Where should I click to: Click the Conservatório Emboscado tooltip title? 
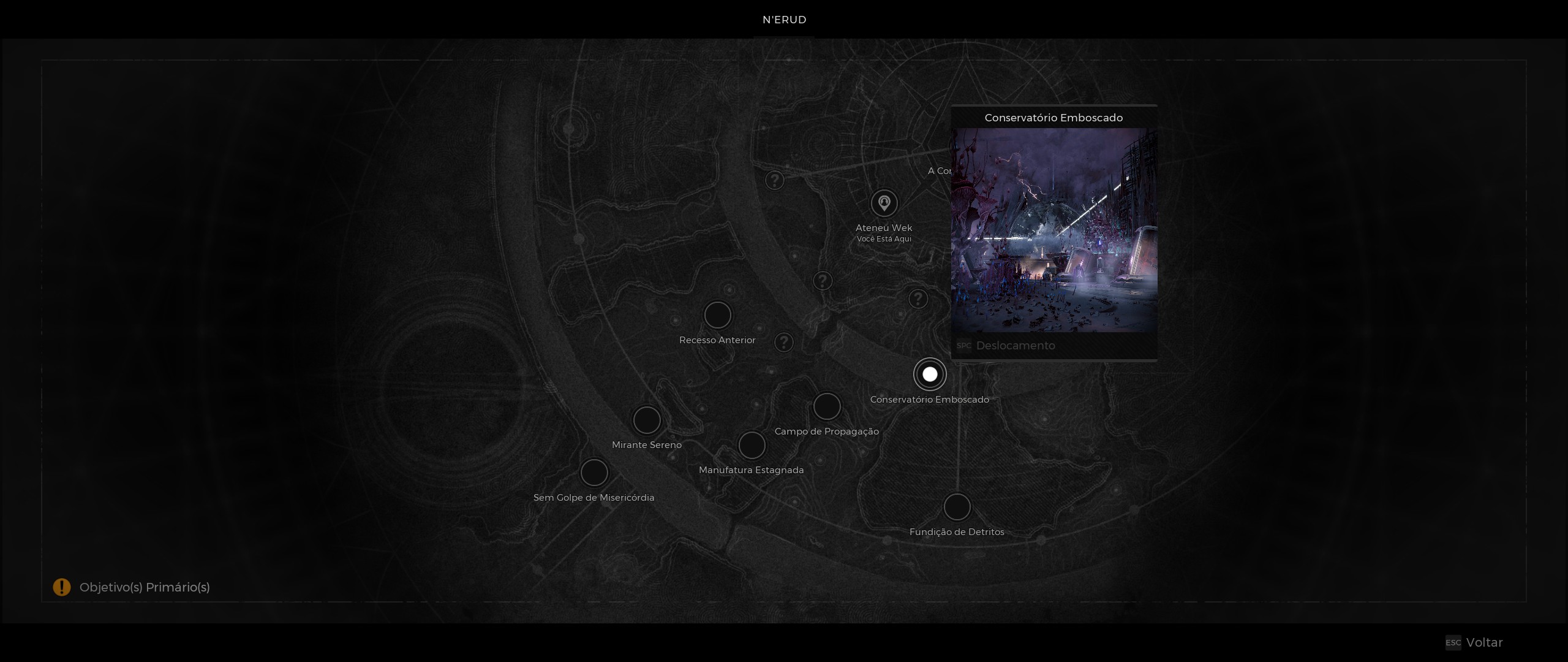(x=1053, y=118)
